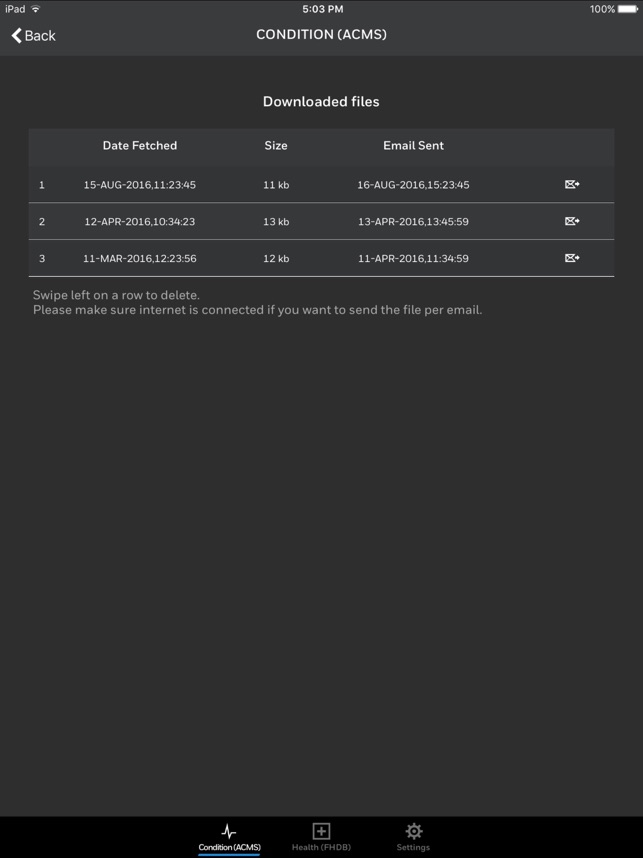Screen dimensions: 643x858
Task: Tap the Wi-Fi status icon
Action: point(36,9)
